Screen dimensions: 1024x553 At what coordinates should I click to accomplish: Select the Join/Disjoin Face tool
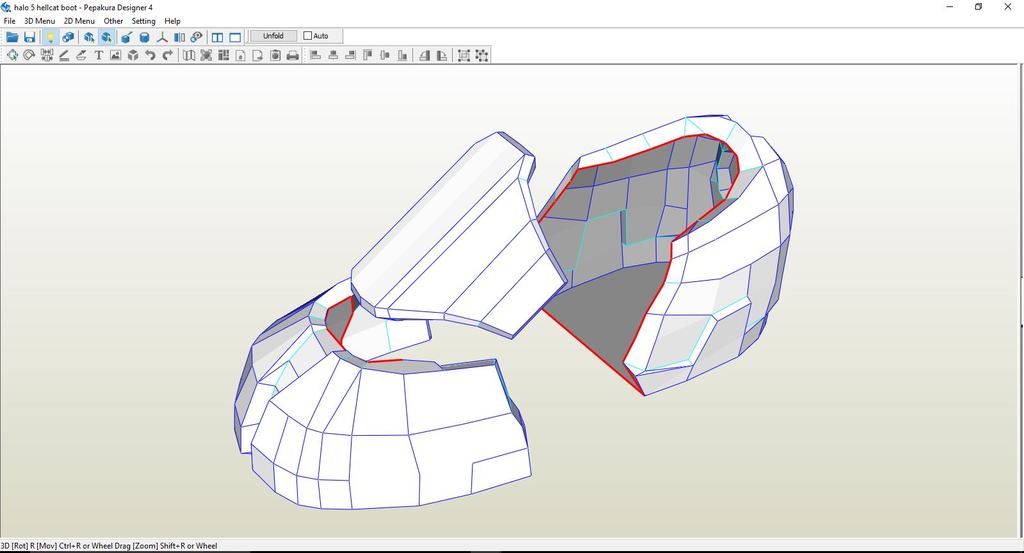[46, 55]
